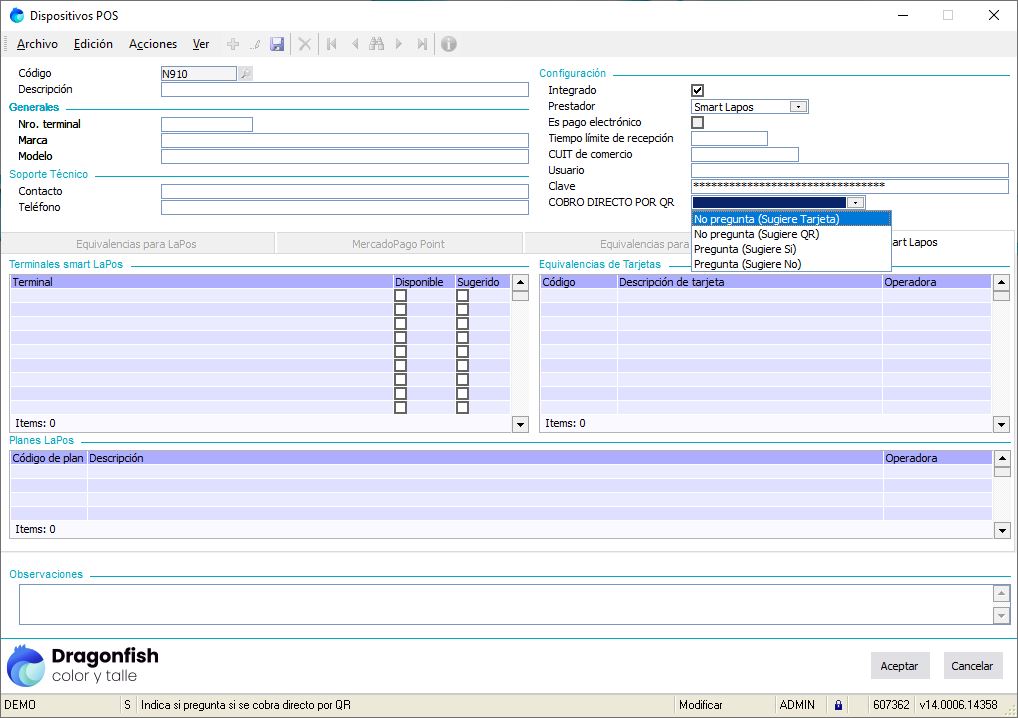Click the Código de plan column header

48,458
